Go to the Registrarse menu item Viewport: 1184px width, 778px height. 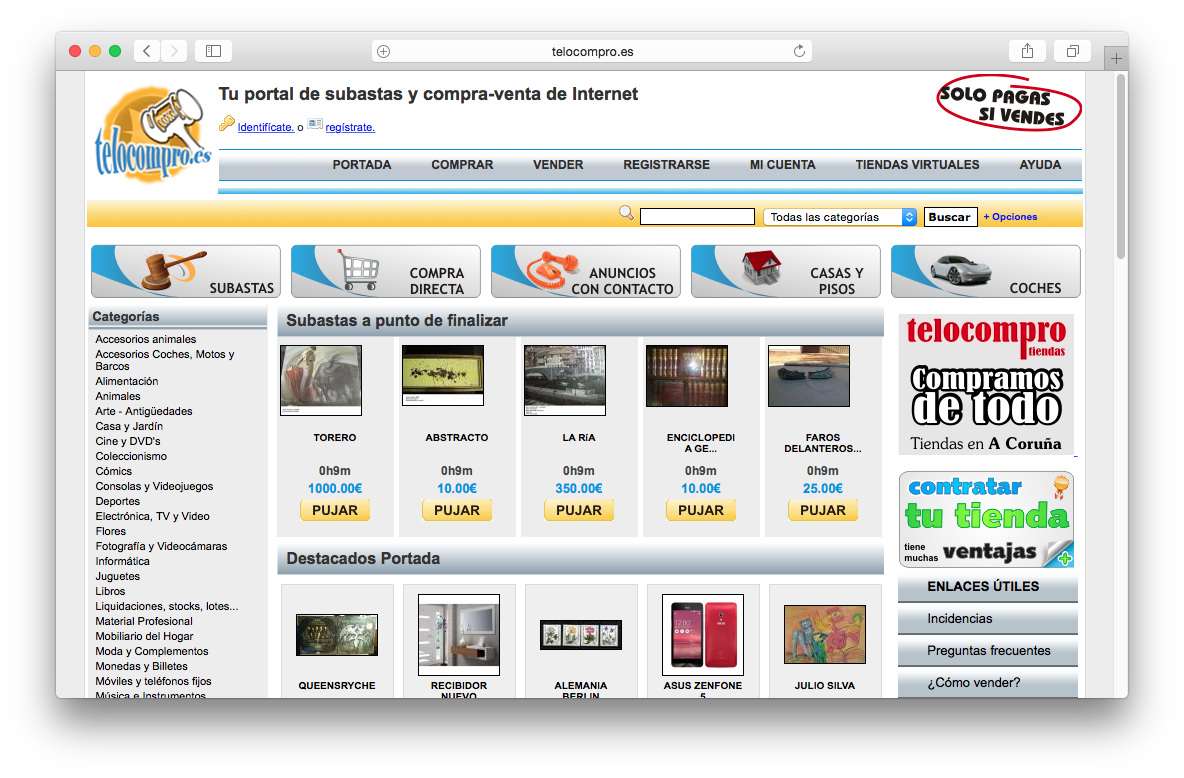666,165
